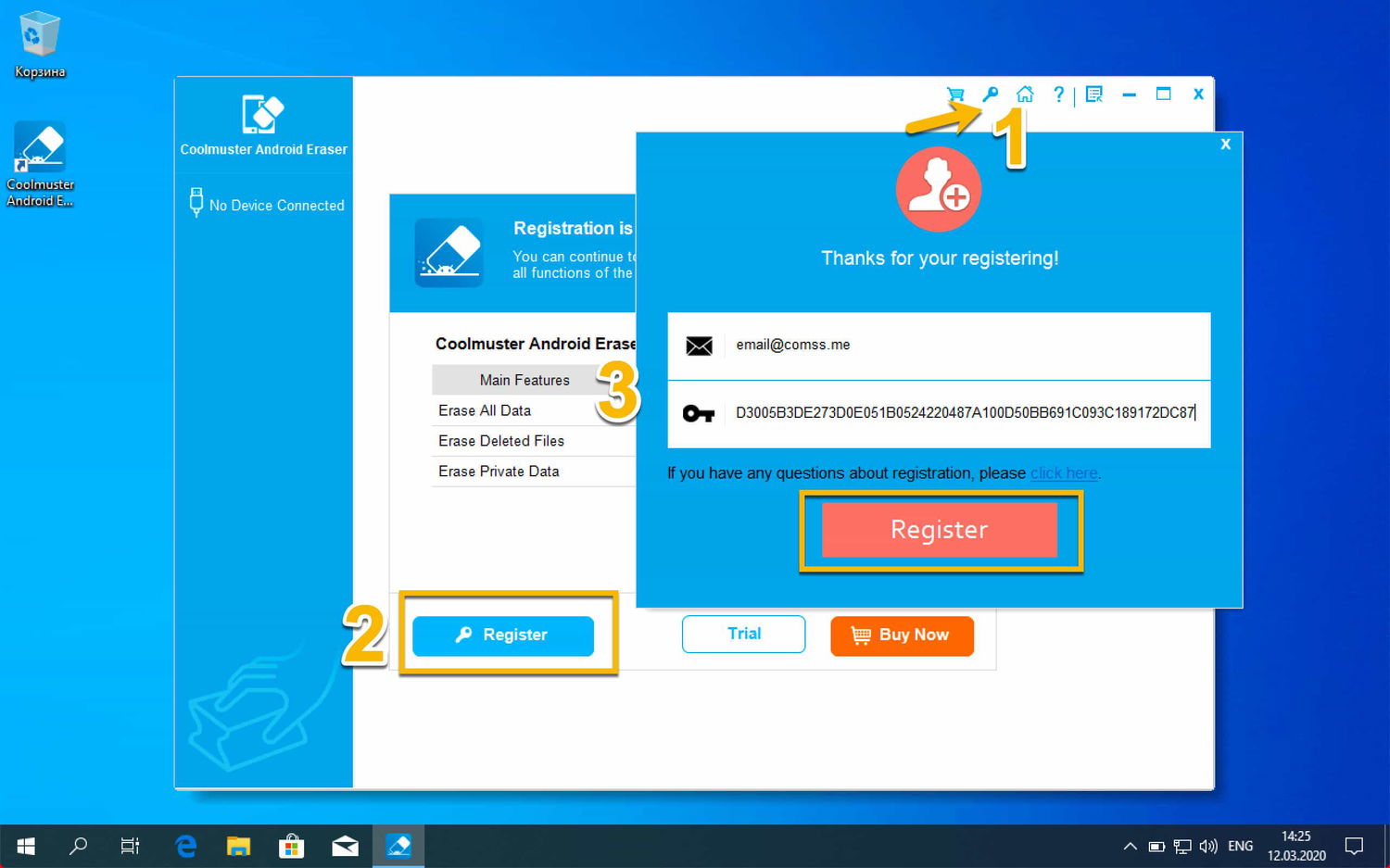1390x868 pixels.
Task: Click the envelope icon beside email field
Action: coord(699,346)
